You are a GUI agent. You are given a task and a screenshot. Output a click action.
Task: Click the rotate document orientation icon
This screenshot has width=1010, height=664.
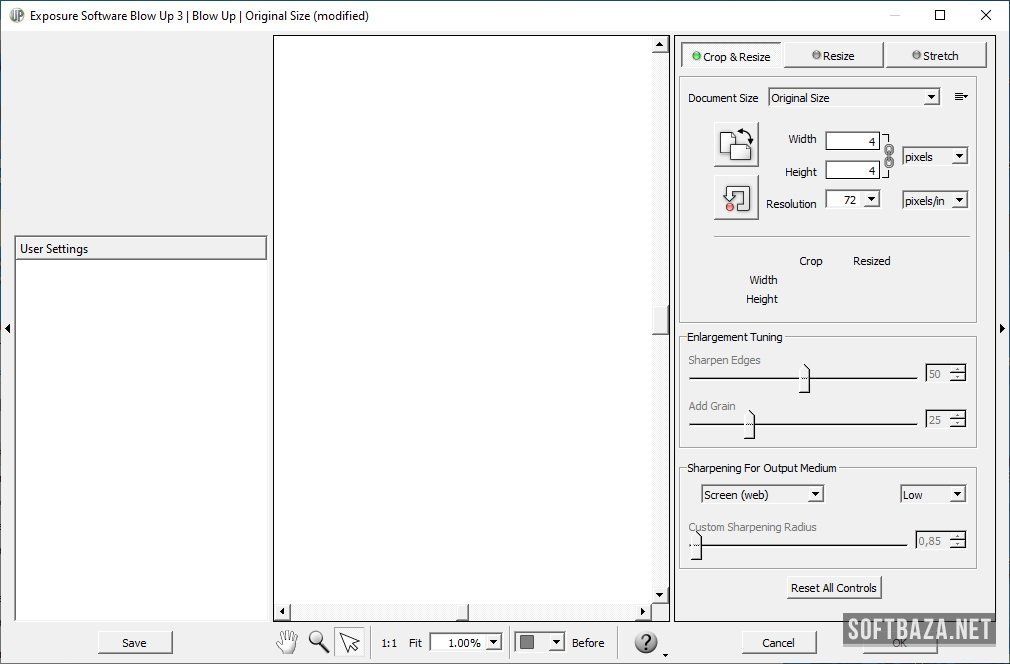(736, 144)
